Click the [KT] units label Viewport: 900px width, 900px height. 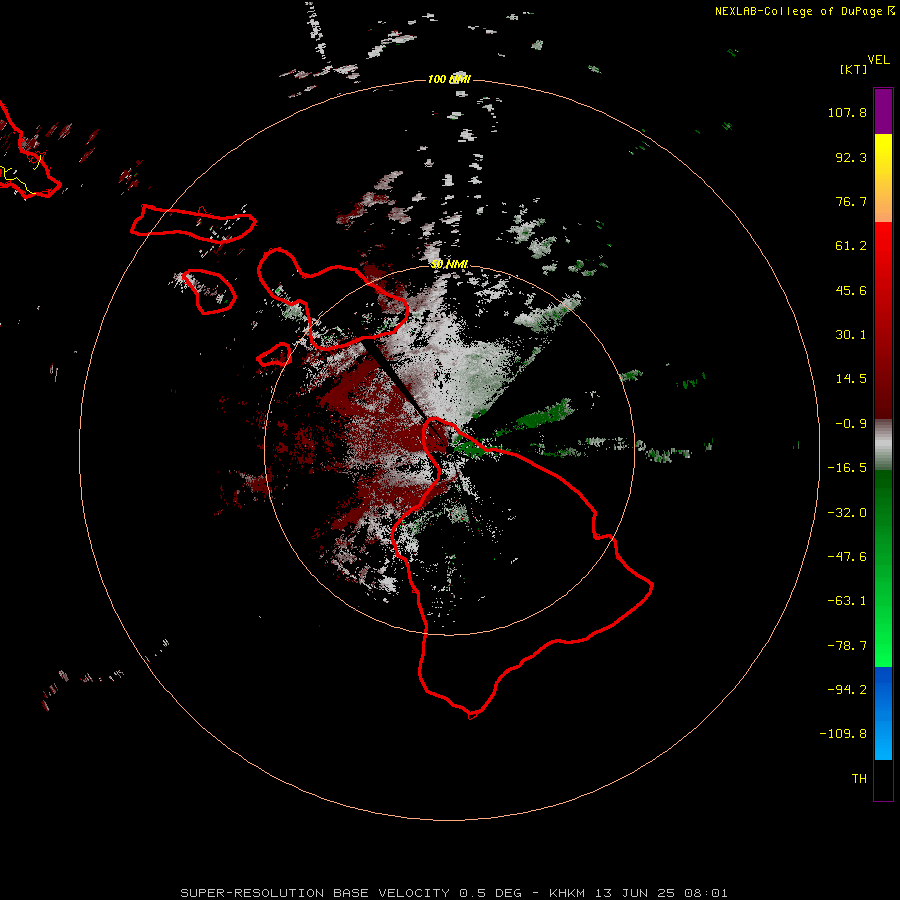(853, 69)
